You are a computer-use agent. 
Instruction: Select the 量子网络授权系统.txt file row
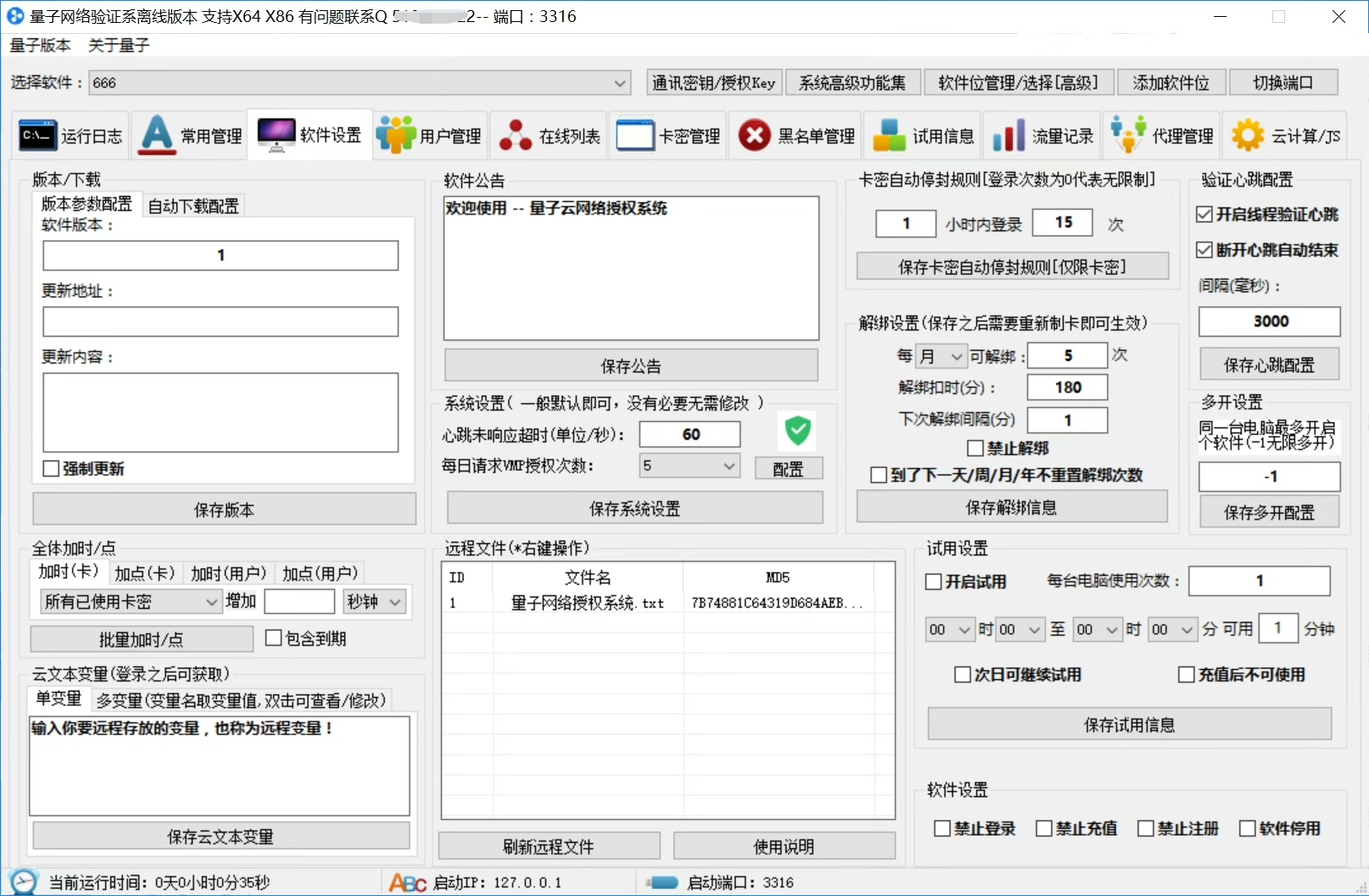tap(668, 604)
